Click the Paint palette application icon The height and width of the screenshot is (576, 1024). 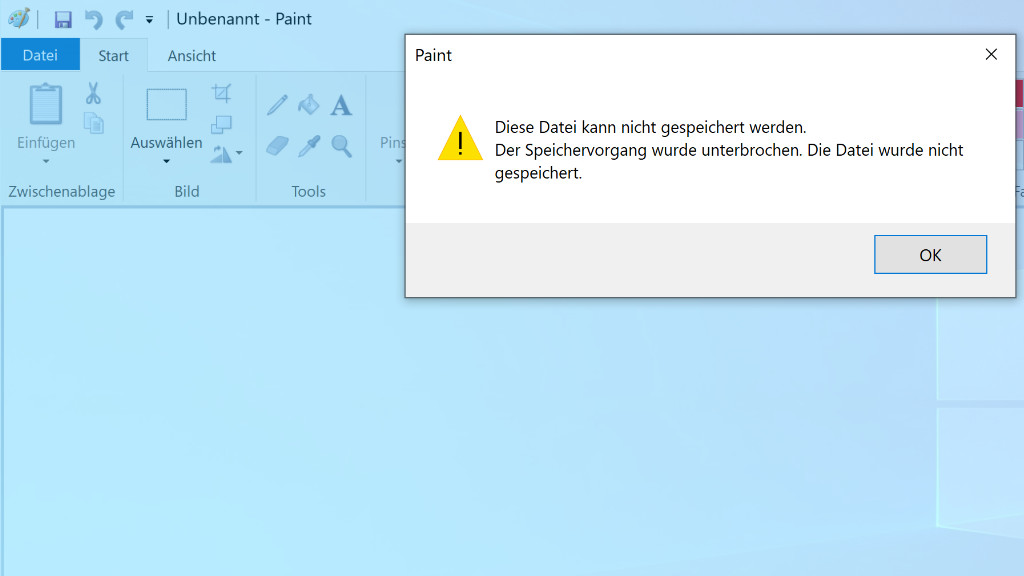click(19, 18)
